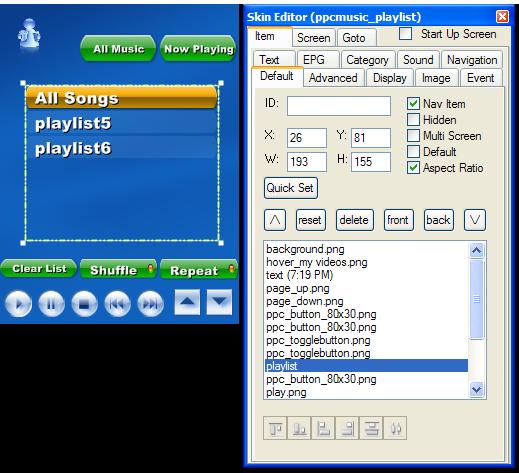The width and height of the screenshot is (519, 473).
Task: Close the Skin Editor window
Action: [502, 16]
